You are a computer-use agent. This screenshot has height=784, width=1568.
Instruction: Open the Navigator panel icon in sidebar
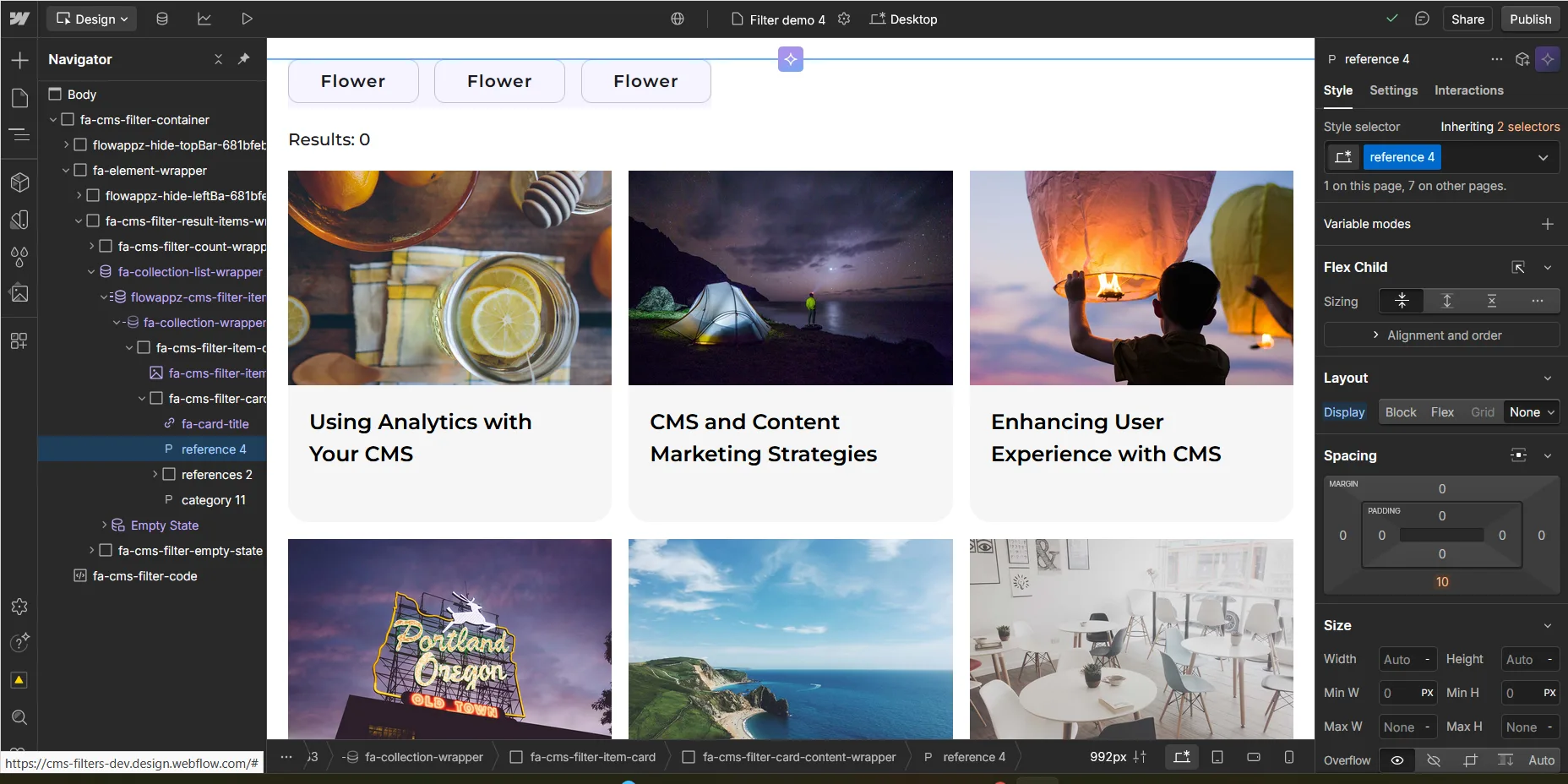[19, 134]
